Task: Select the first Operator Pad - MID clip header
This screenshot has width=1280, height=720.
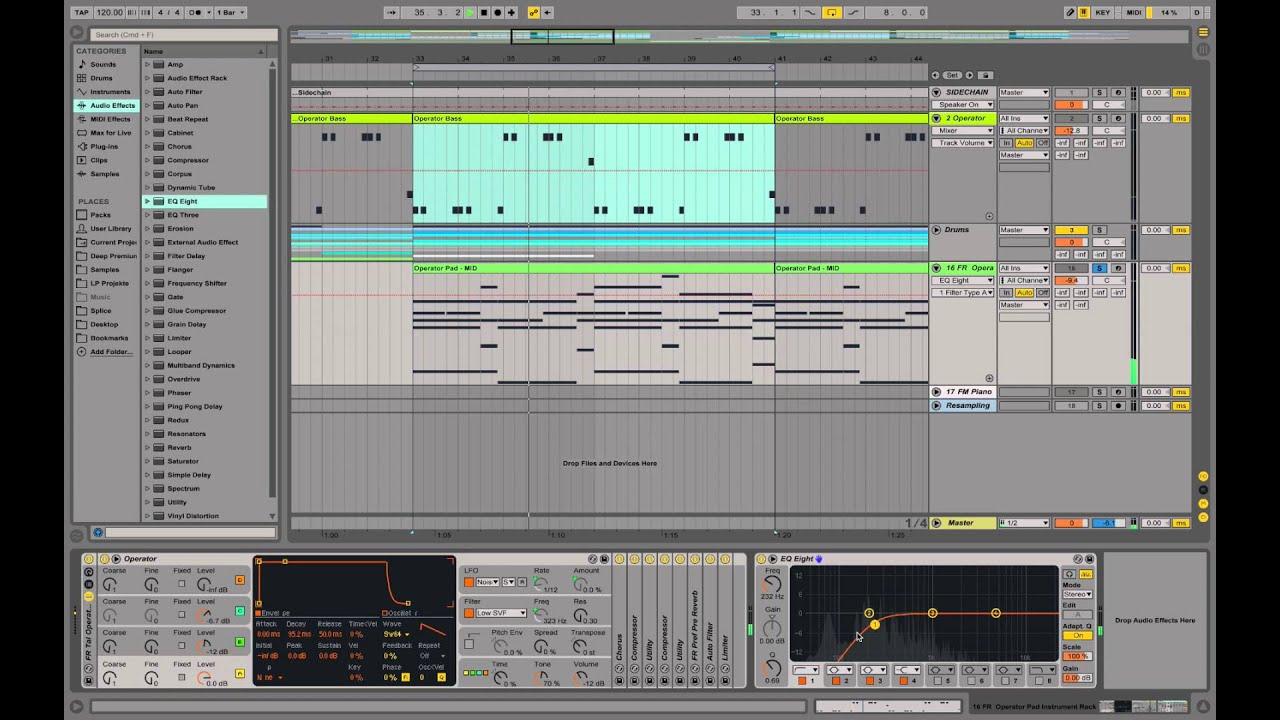Action: coord(594,268)
